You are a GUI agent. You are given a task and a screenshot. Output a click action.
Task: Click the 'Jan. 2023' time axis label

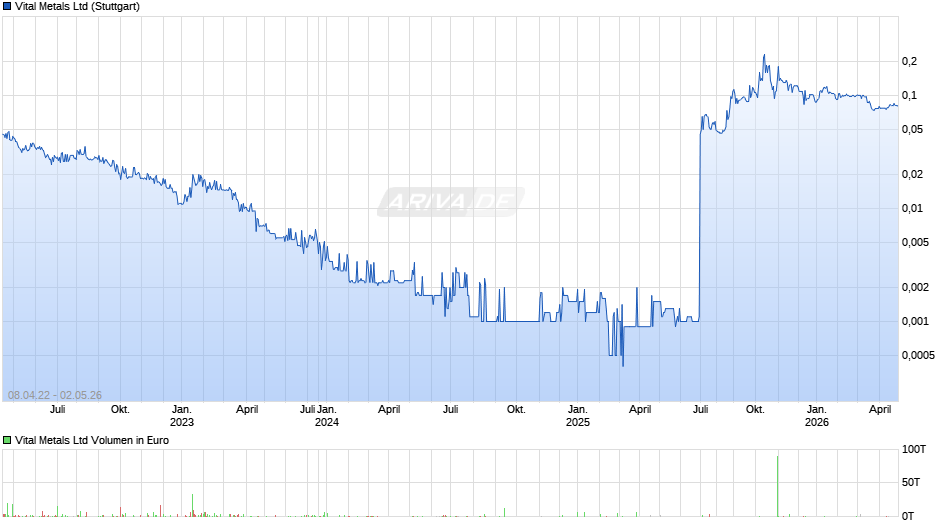[x=182, y=416]
